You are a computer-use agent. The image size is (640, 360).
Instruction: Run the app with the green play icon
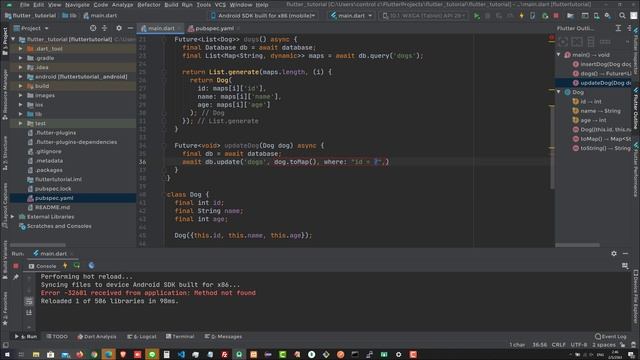476,16
